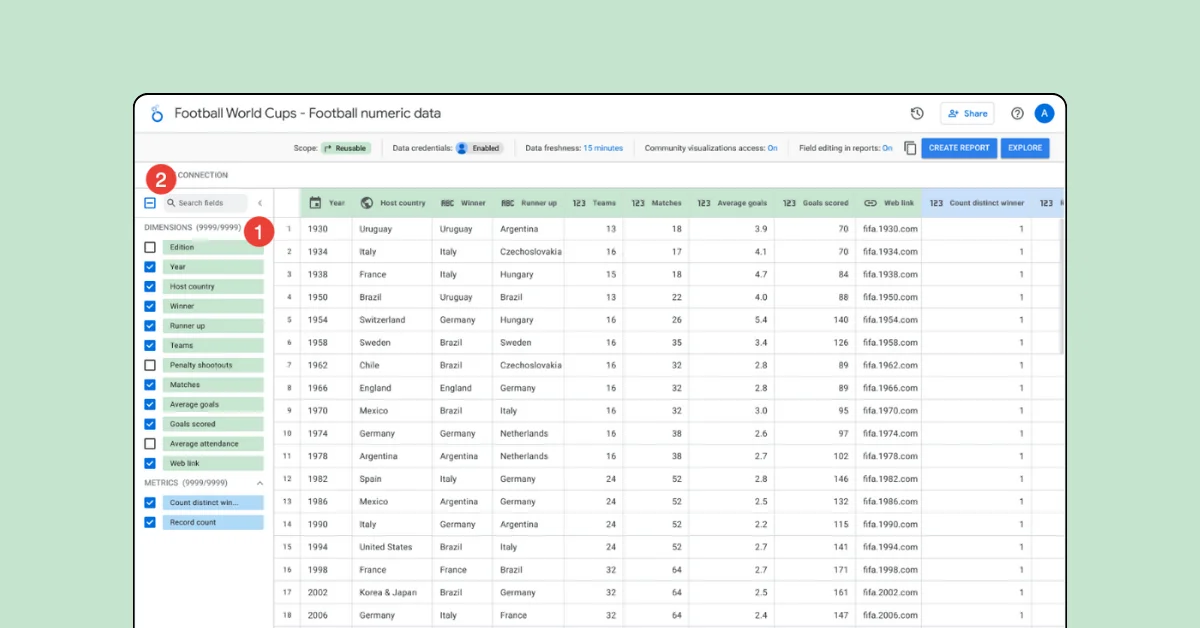Image resolution: width=1200 pixels, height=628 pixels.
Task: Uncheck the Year dimension checkbox
Action: click(x=150, y=267)
